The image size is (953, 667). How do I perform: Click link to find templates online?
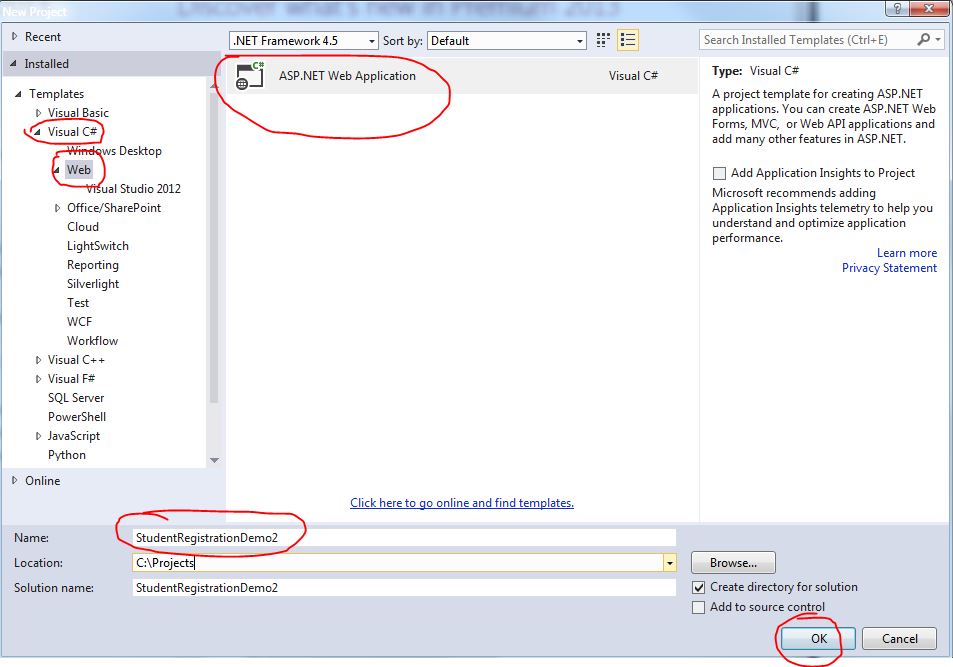(462, 503)
